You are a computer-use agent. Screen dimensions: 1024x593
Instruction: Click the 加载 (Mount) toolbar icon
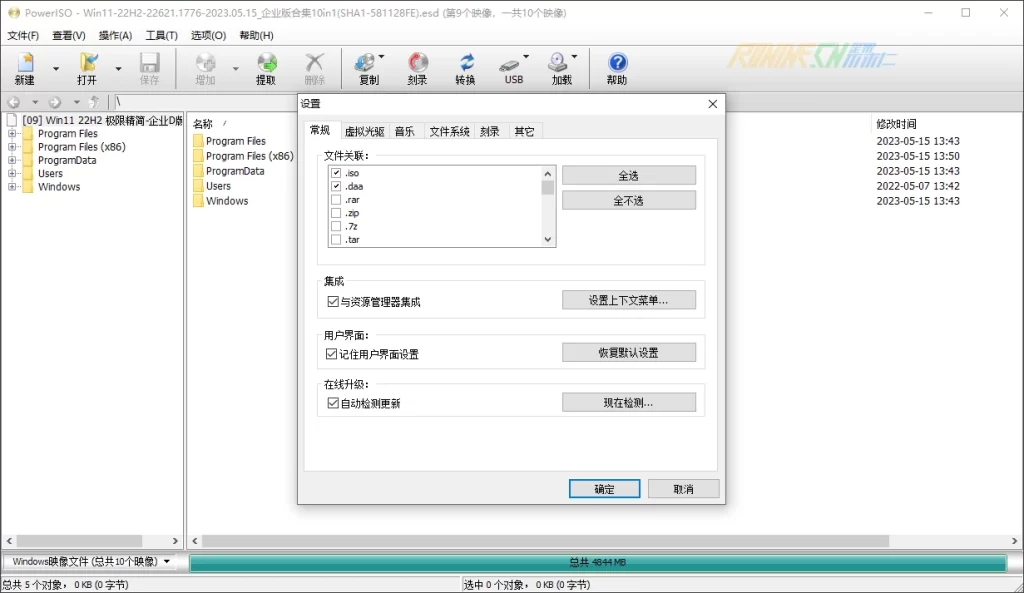[560, 64]
